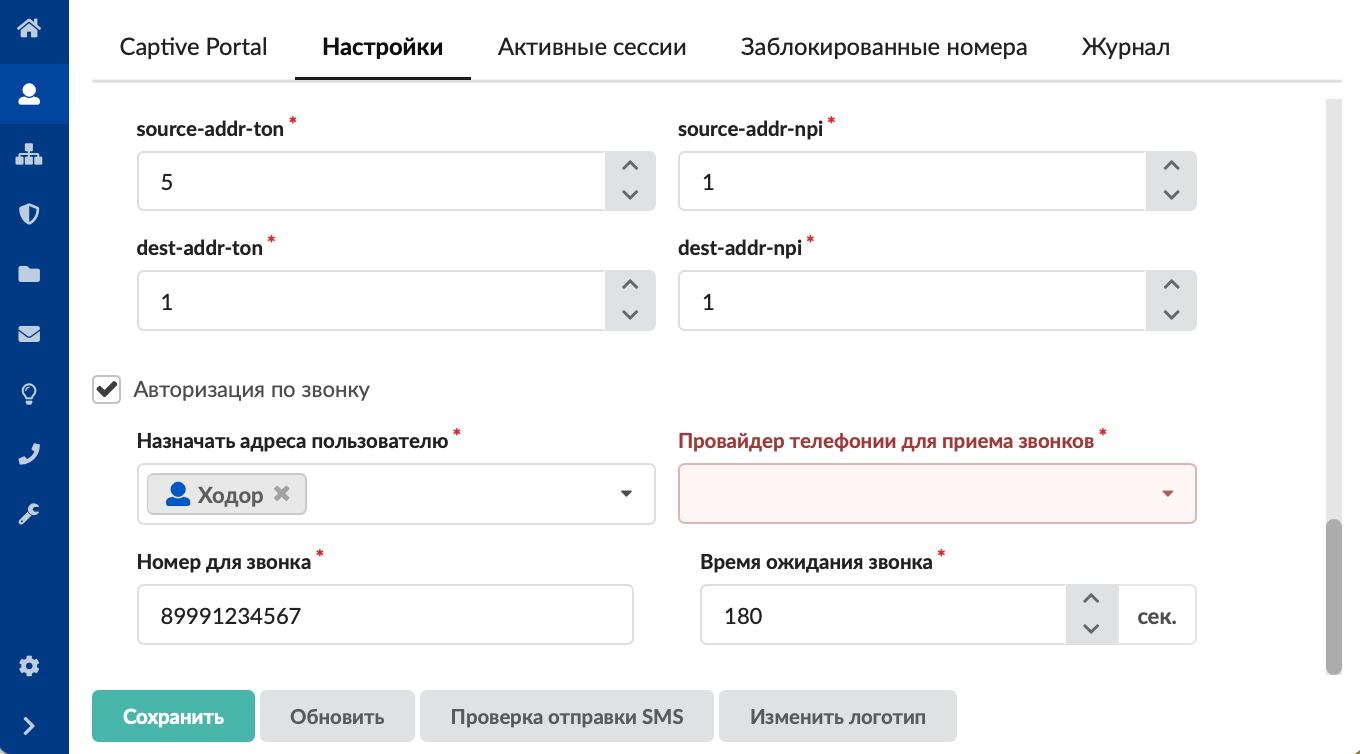The image size is (1360, 754).
Task: Click the Сохранить button
Action: pos(173,717)
